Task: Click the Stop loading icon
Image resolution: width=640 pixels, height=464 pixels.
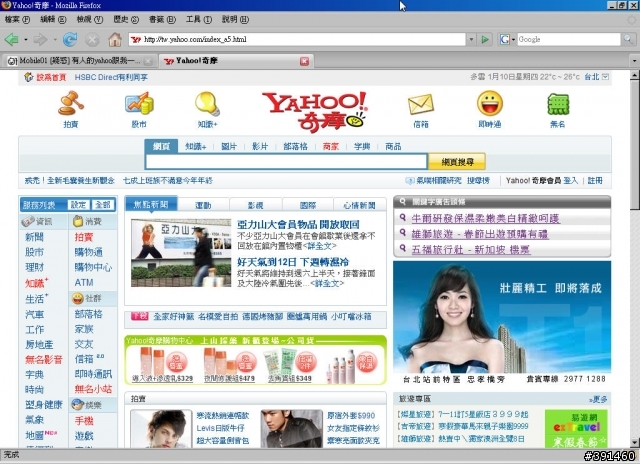Action: click(92, 40)
